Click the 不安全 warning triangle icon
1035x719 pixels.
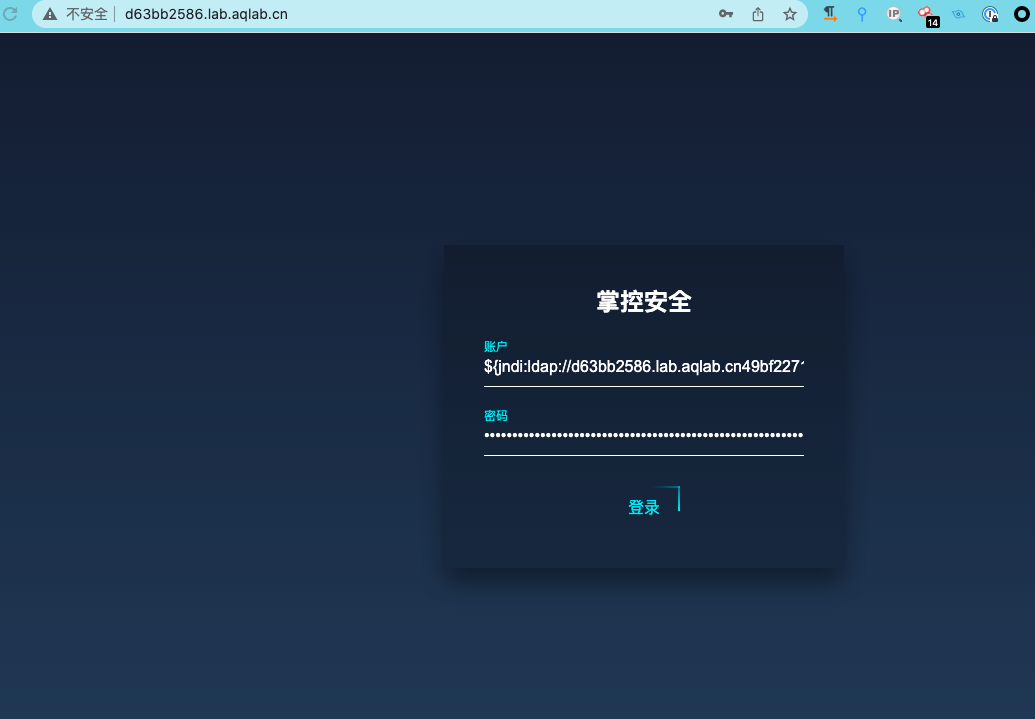pyautogui.click(x=50, y=14)
